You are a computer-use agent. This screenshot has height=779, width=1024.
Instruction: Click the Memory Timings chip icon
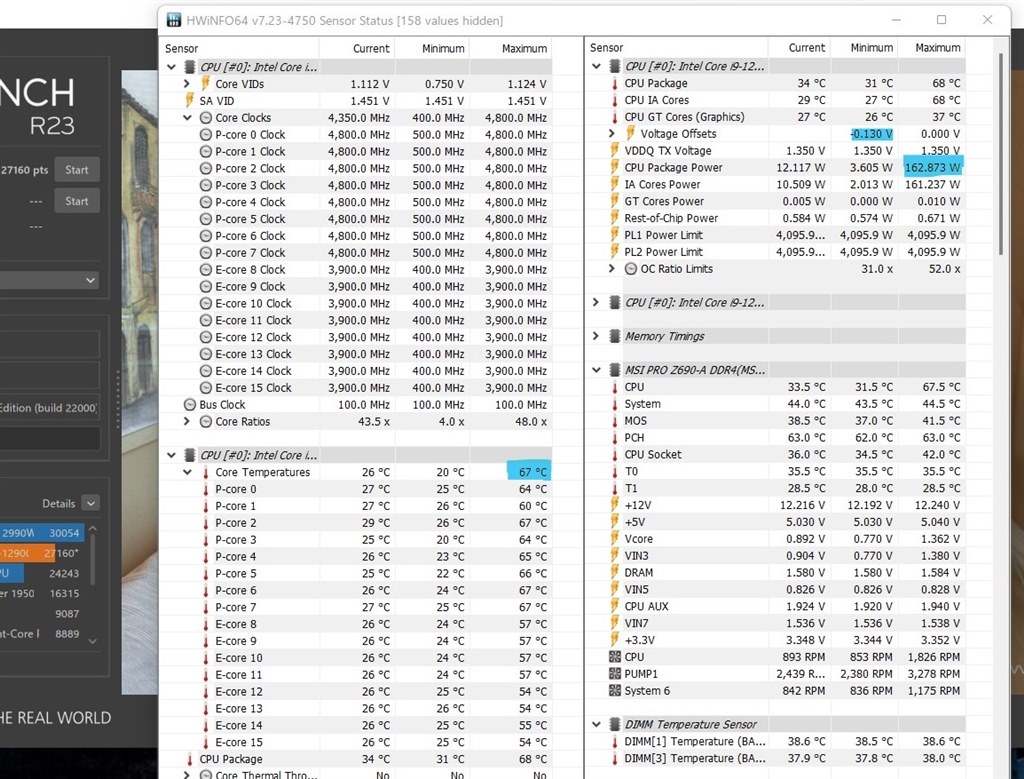[615, 336]
